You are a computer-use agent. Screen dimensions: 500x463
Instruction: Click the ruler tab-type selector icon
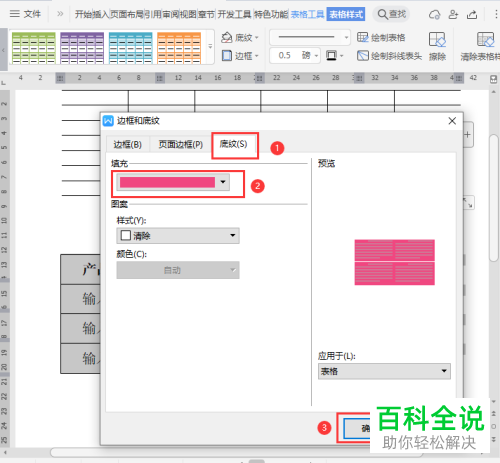(x=4, y=82)
